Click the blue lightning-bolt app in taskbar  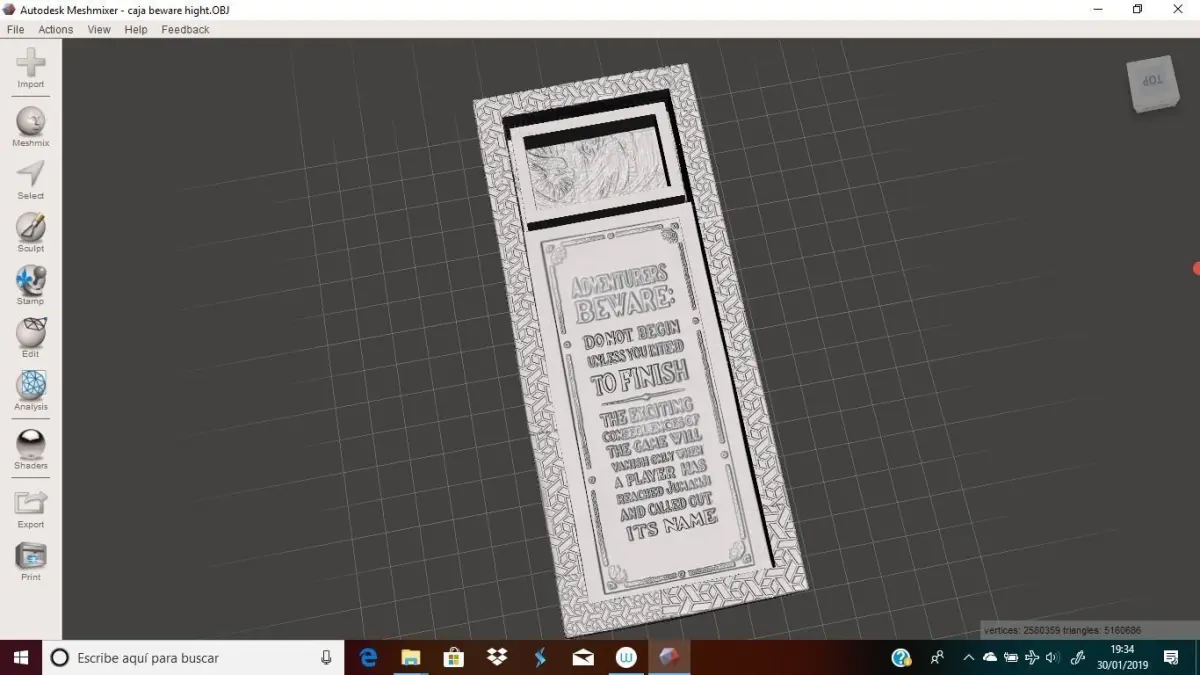pos(540,657)
